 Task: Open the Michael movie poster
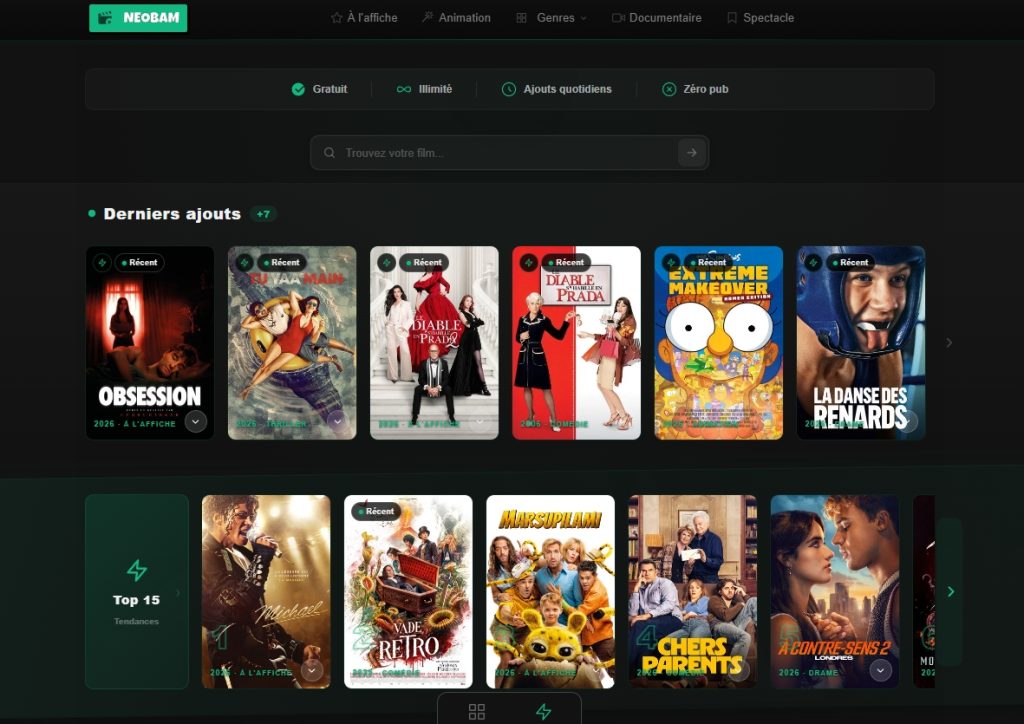click(x=266, y=591)
